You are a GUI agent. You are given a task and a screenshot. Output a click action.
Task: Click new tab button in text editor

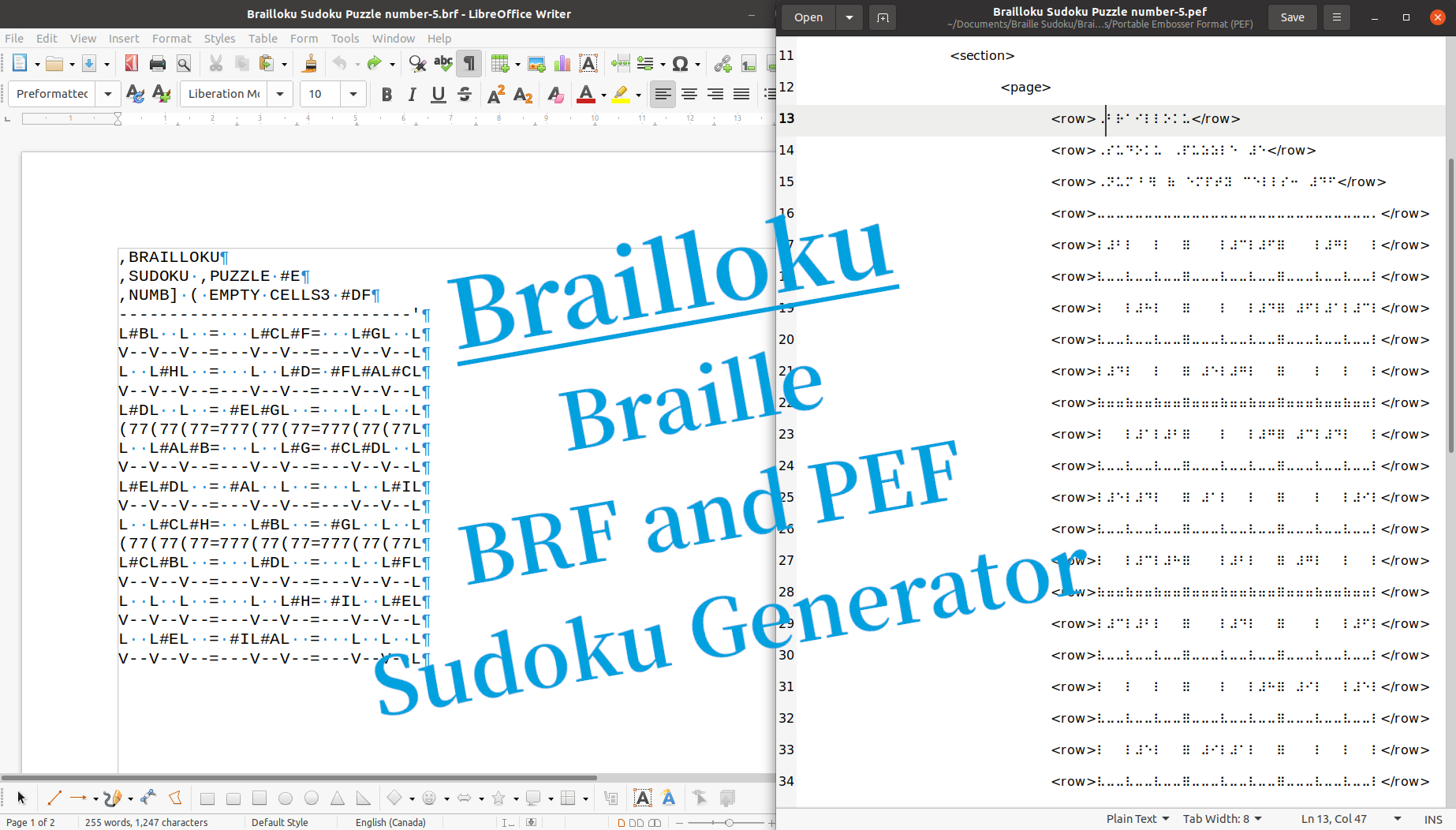(883, 17)
